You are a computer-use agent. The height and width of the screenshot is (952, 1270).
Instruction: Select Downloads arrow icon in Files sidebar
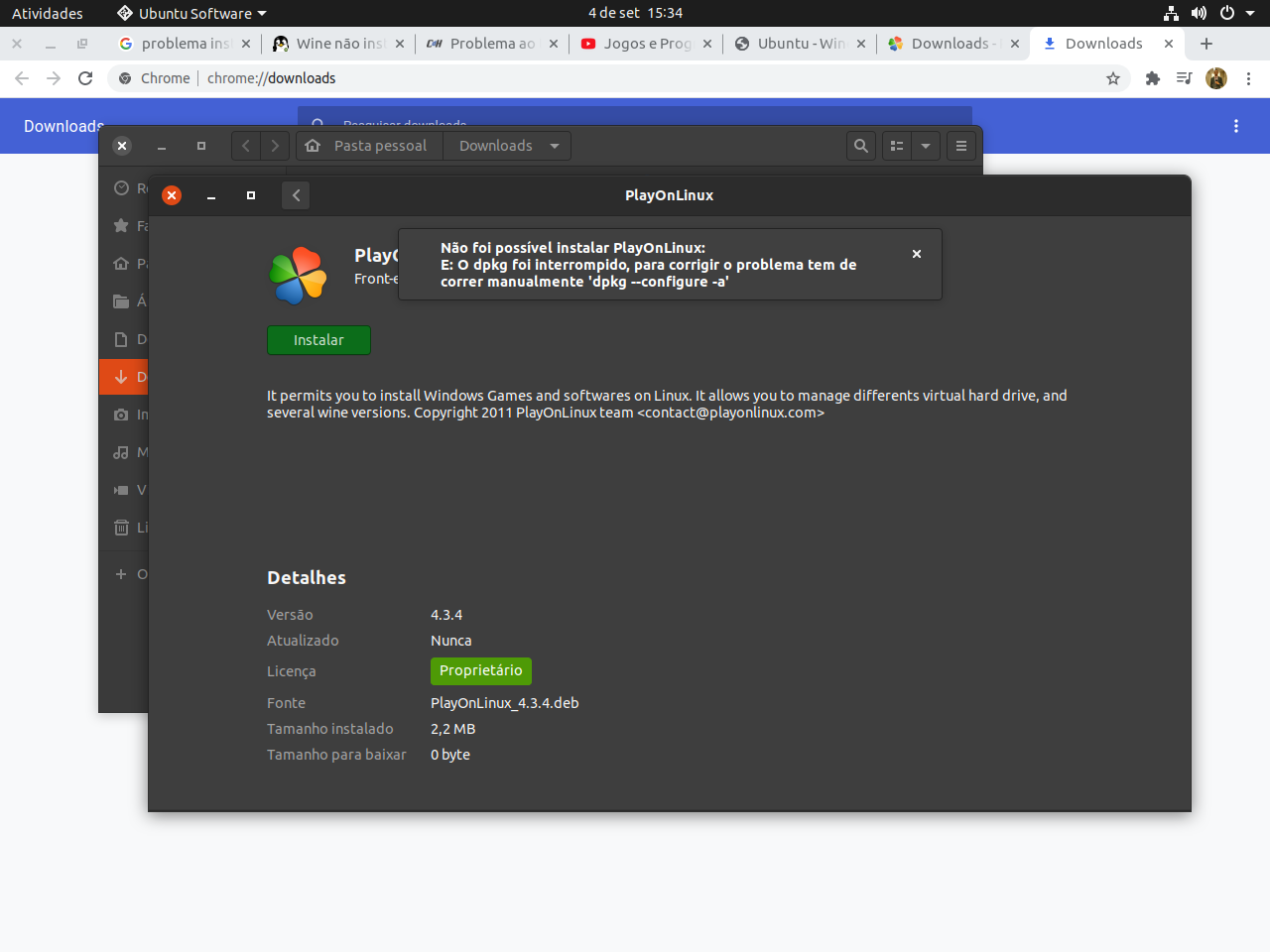[121, 377]
